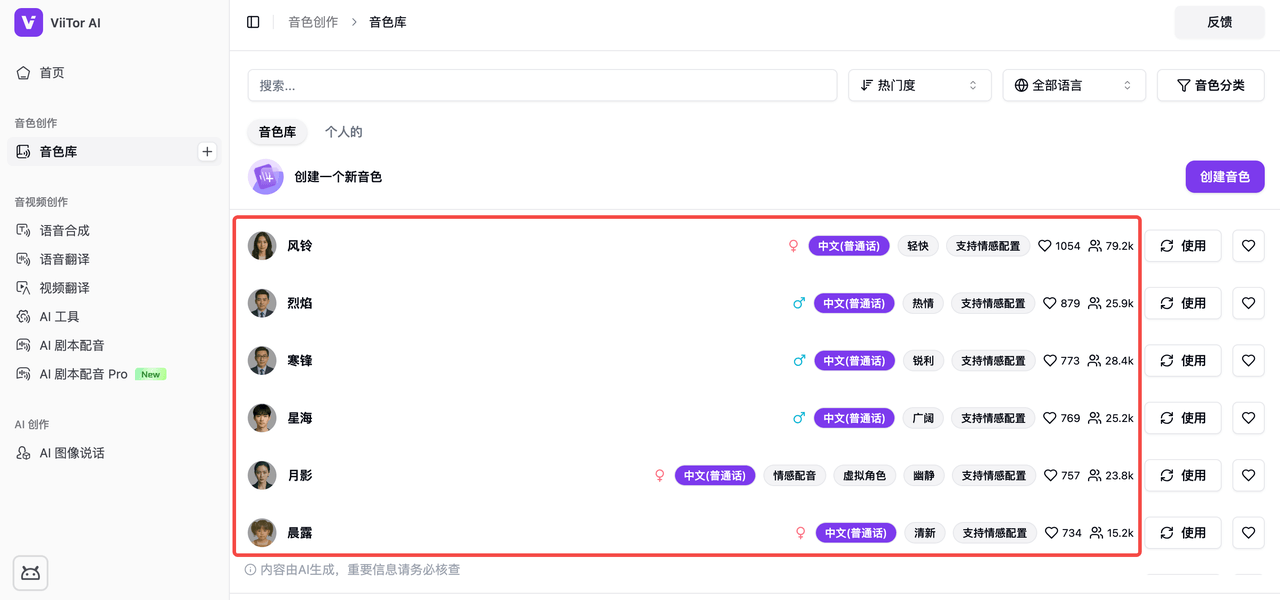The height and width of the screenshot is (600, 1280).
Task: Open the chatbot assistant icon at bottom left
Action: [x=30, y=573]
